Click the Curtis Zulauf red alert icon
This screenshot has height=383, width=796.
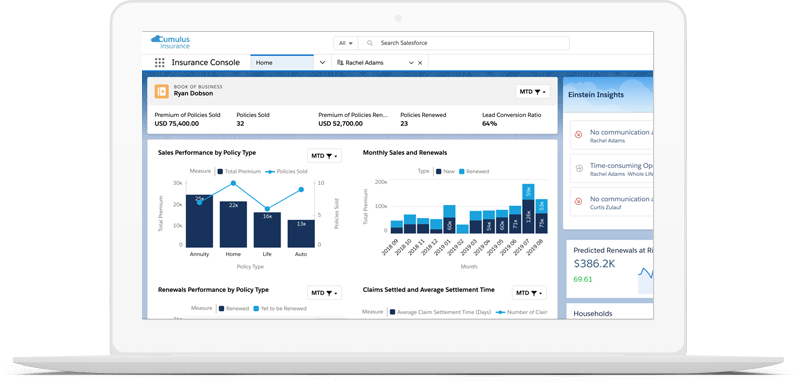578,201
